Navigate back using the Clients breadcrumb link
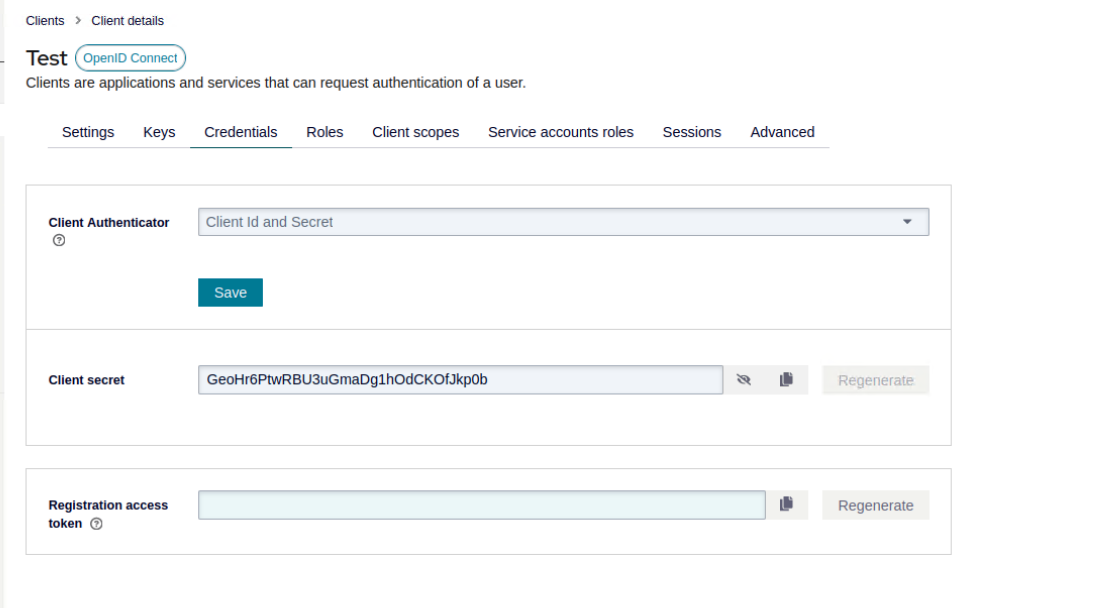This screenshot has height=608, width=1110. (x=45, y=19)
